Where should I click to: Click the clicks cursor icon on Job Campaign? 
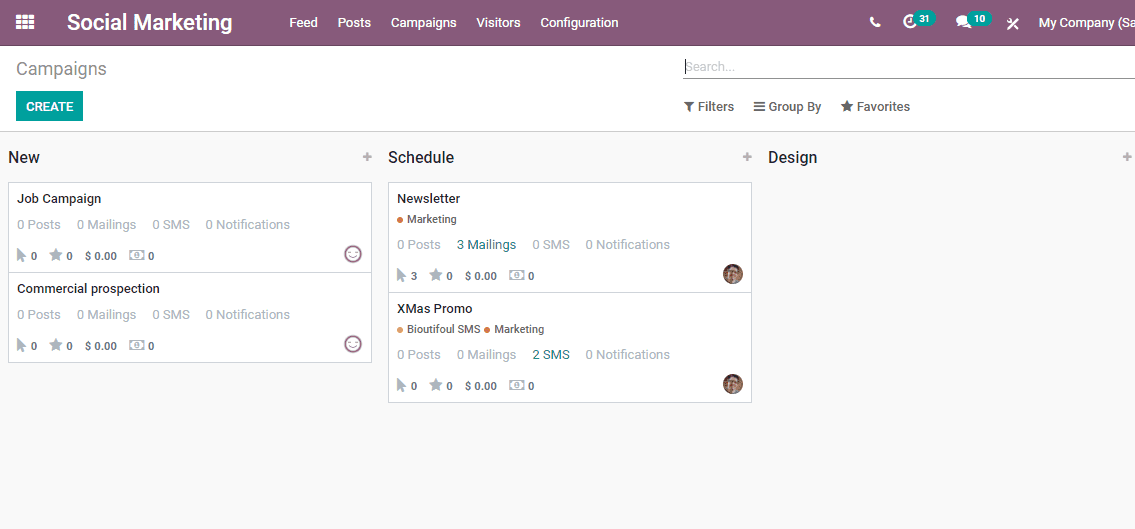tap(22, 255)
